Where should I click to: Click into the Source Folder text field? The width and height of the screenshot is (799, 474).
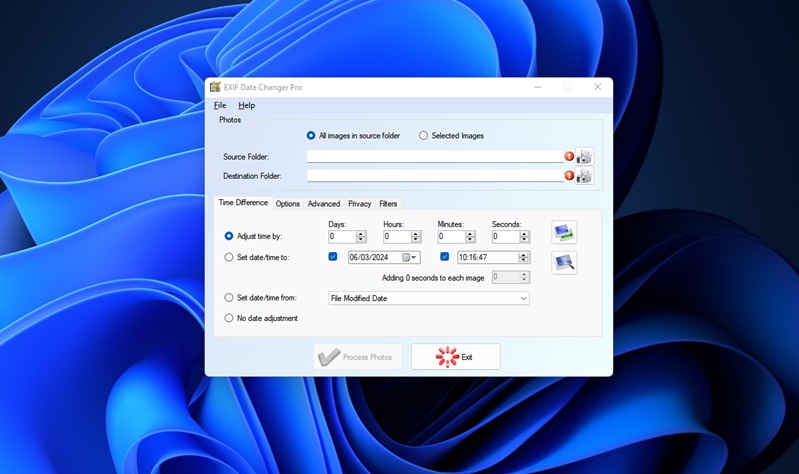(x=435, y=156)
